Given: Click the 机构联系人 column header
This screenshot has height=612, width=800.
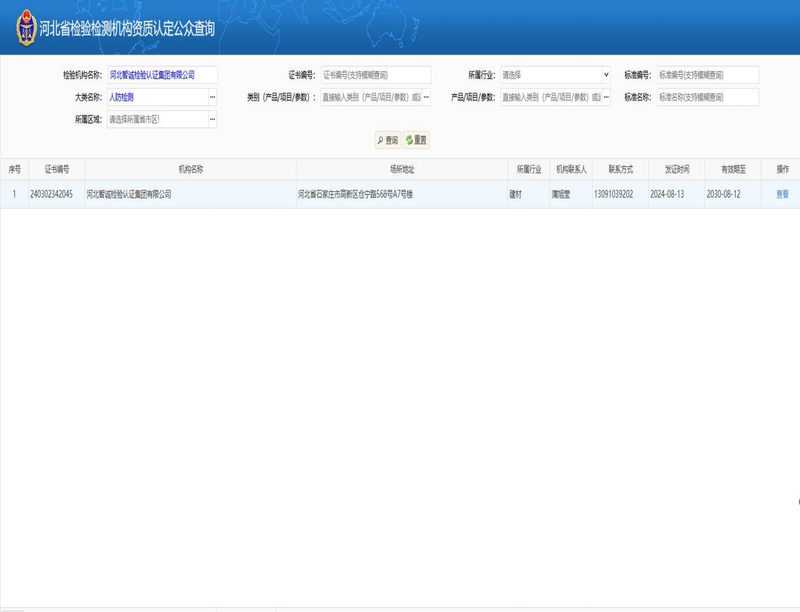Looking at the screenshot, I should click(571, 169).
